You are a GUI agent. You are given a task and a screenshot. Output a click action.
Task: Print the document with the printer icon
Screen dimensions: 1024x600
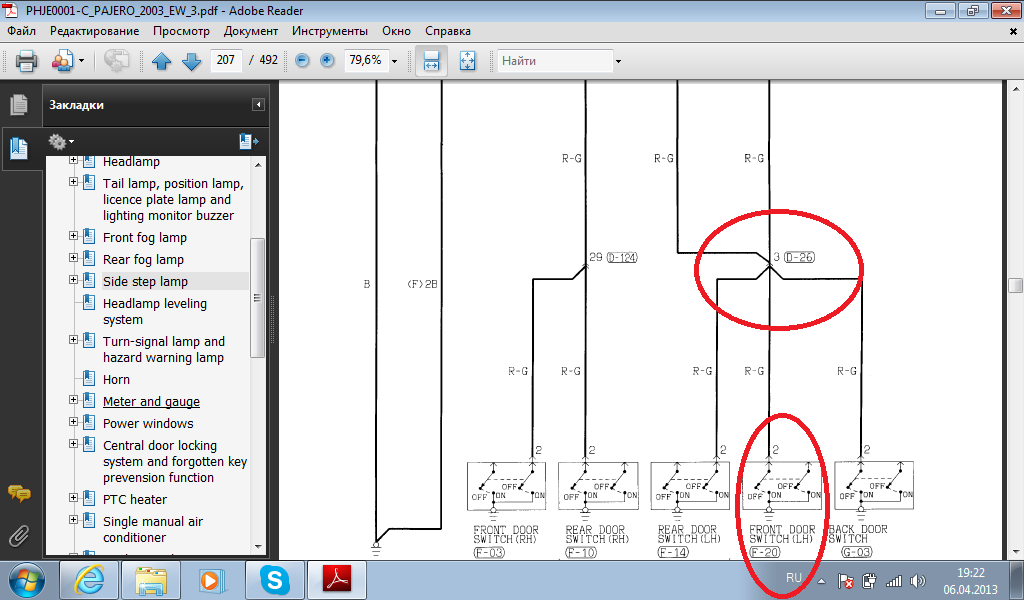click(x=26, y=61)
